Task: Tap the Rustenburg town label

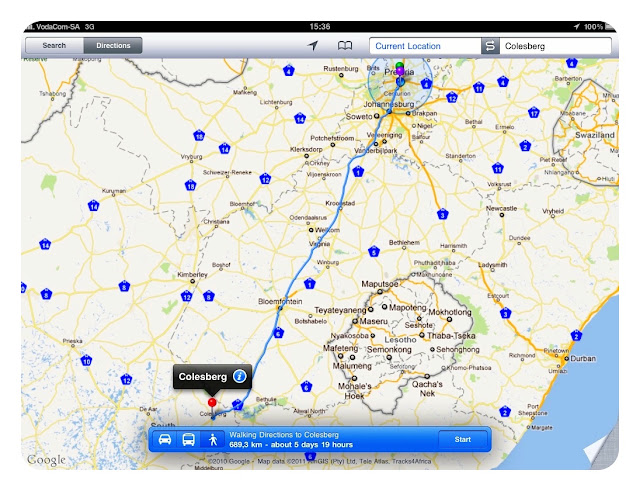Action: (341, 69)
